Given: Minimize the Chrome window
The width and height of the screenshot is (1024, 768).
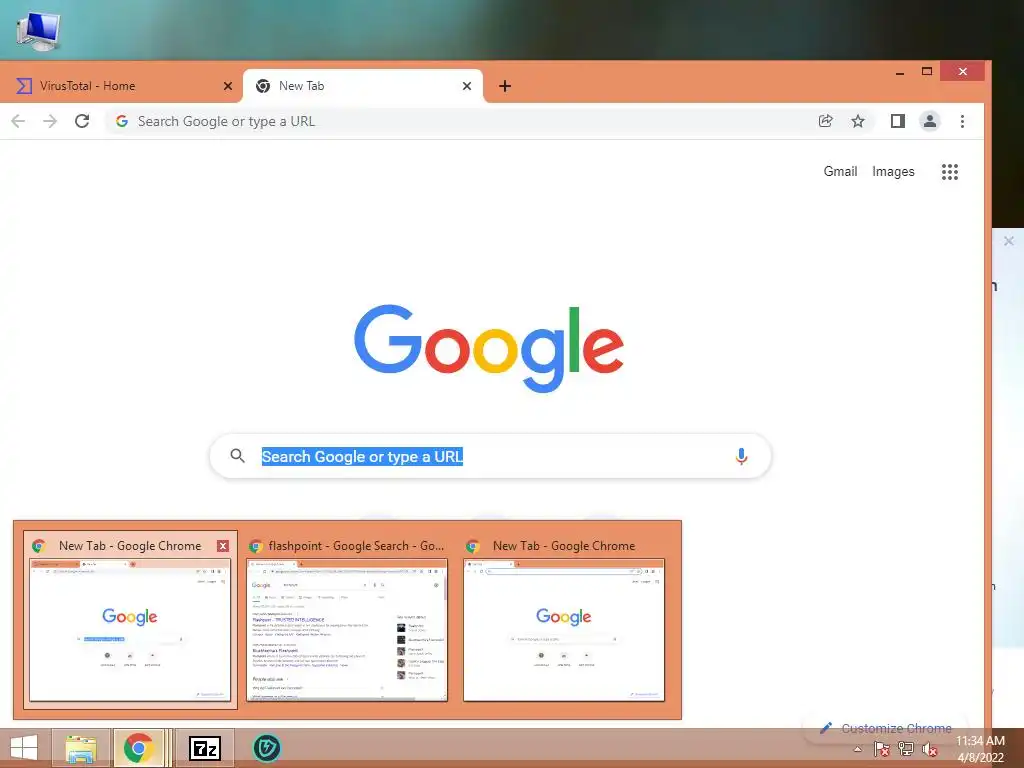Looking at the screenshot, I should 900,72.
